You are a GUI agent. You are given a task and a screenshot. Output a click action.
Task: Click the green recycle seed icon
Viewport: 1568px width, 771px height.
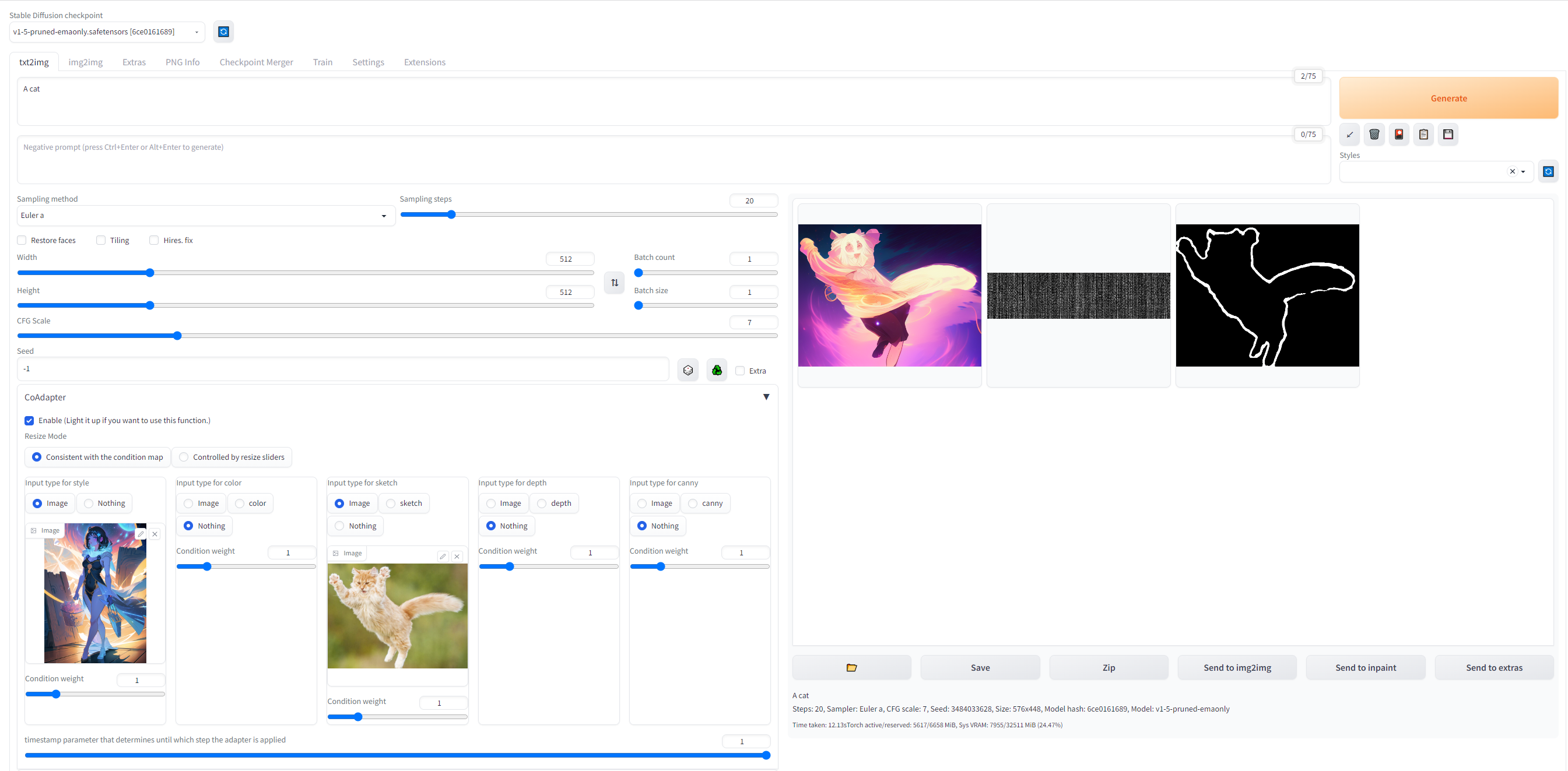pyautogui.click(x=717, y=370)
